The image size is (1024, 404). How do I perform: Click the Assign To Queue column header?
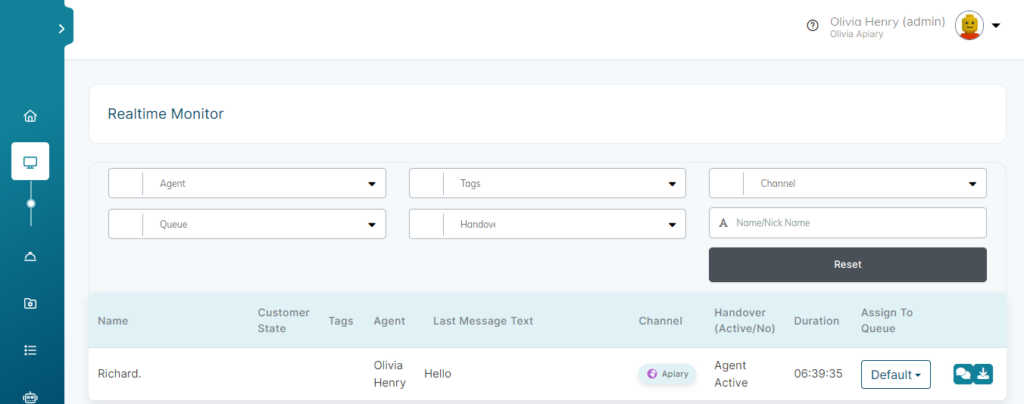tap(887, 320)
